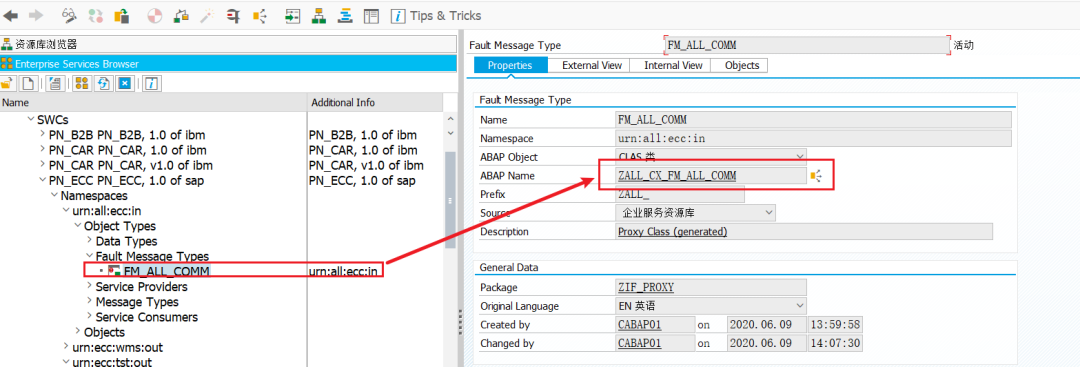This screenshot has height=367, width=1080.
Task: Collapse the SWCs tree node
Action: [x=30, y=119]
